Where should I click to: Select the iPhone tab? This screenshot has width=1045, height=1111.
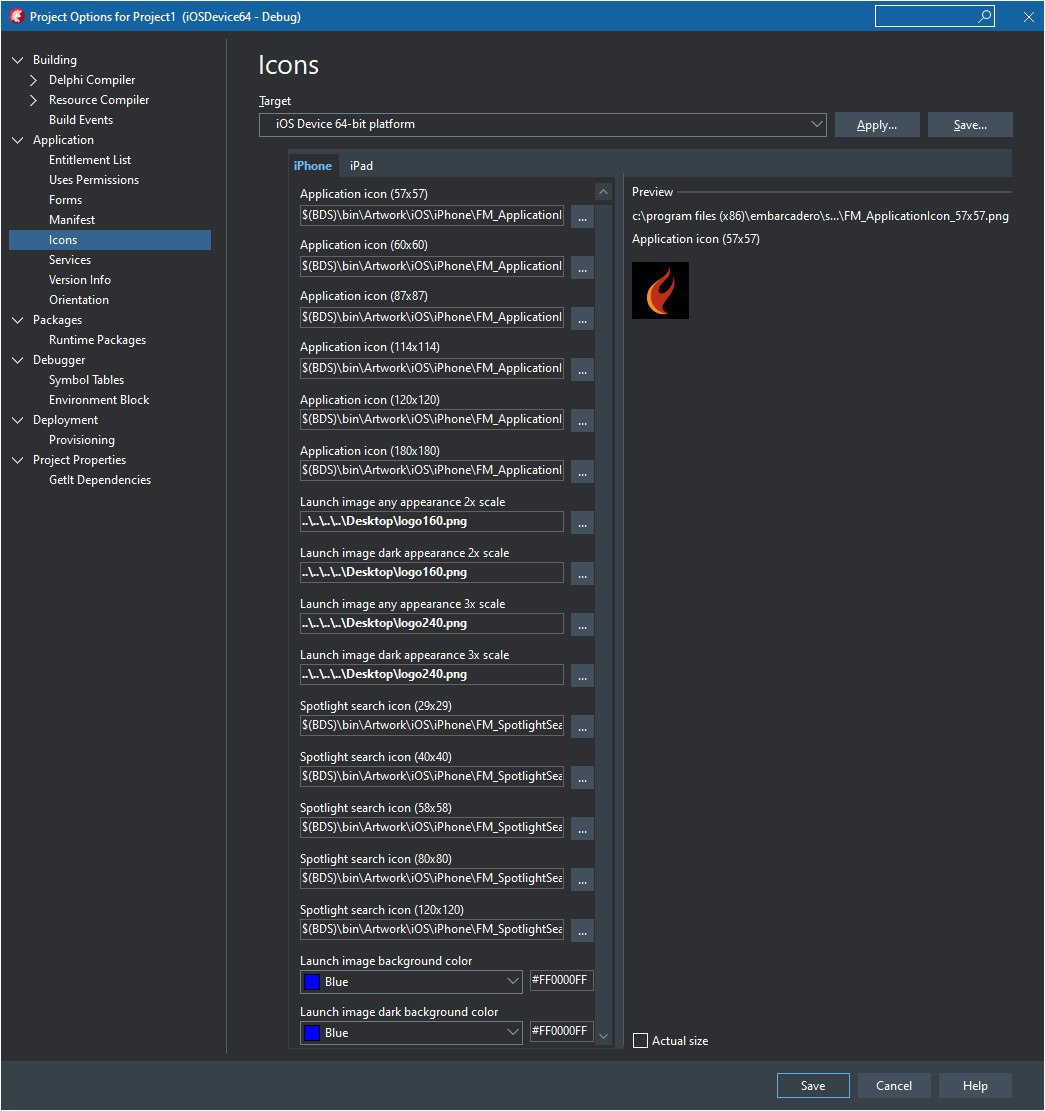coord(312,166)
